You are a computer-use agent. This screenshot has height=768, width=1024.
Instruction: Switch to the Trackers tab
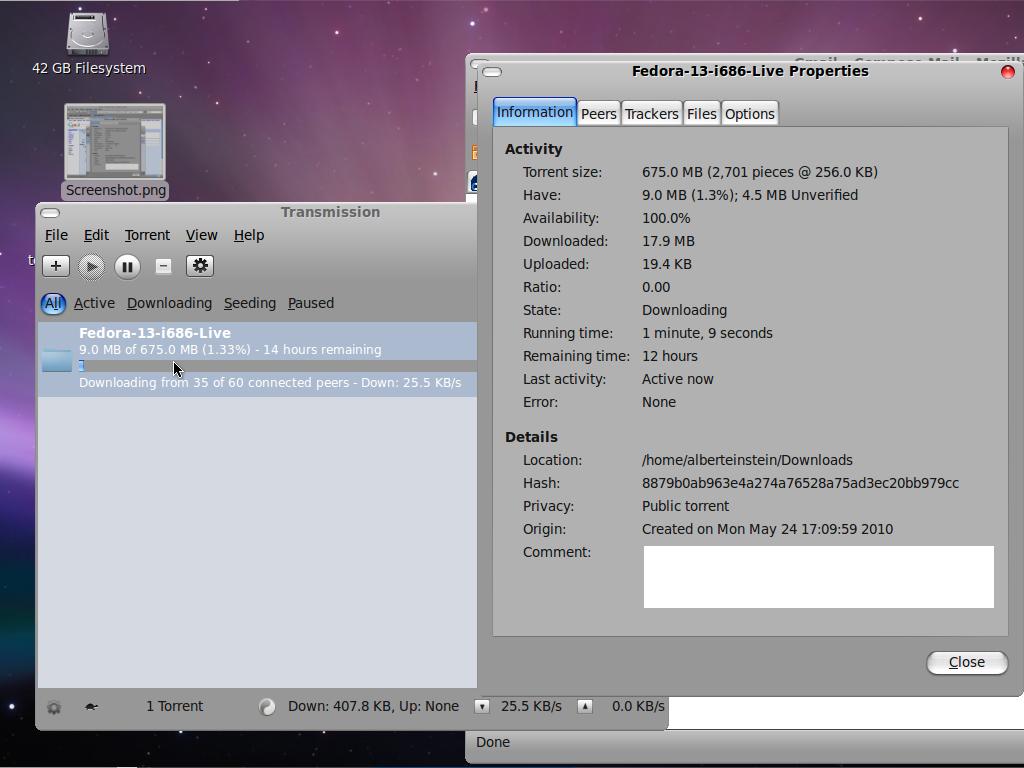[x=652, y=114]
